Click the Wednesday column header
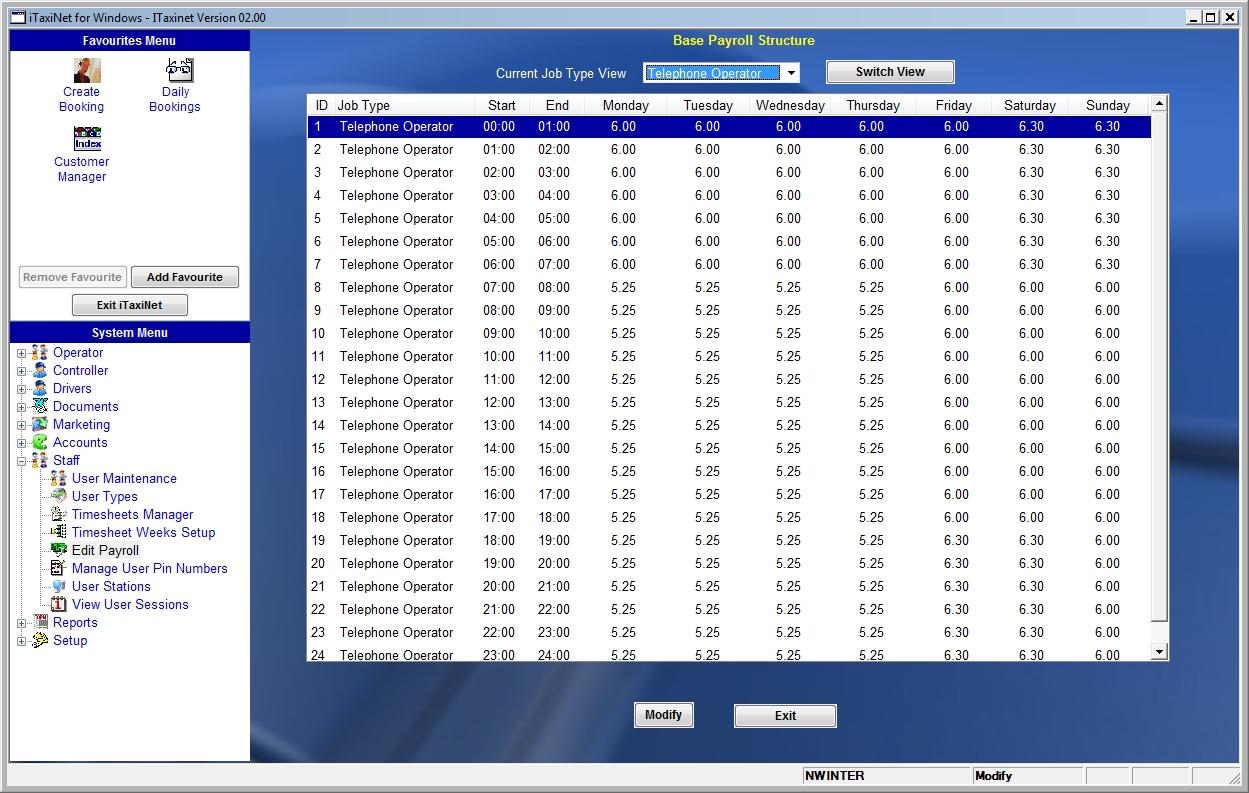Image resolution: width=1249 pixels, height=793 pixels. (790, 105)
